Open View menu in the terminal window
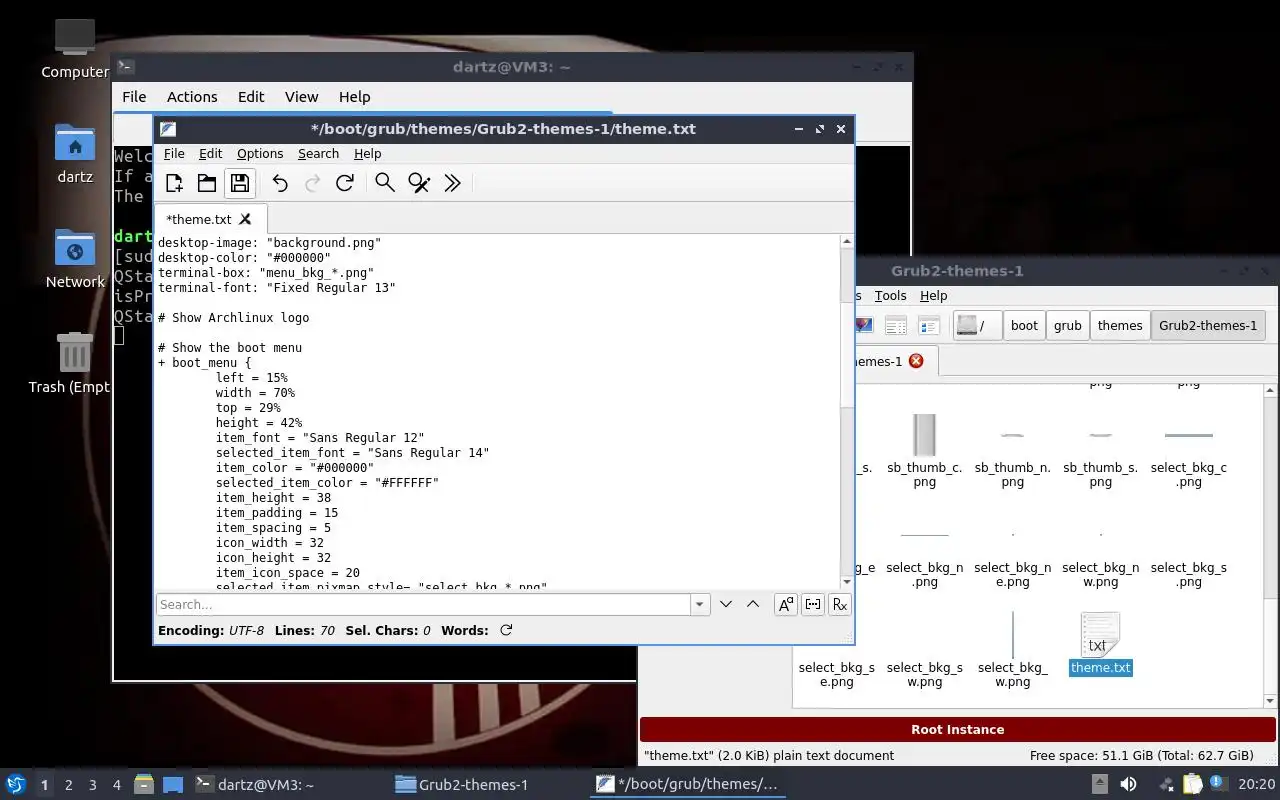 301,97
